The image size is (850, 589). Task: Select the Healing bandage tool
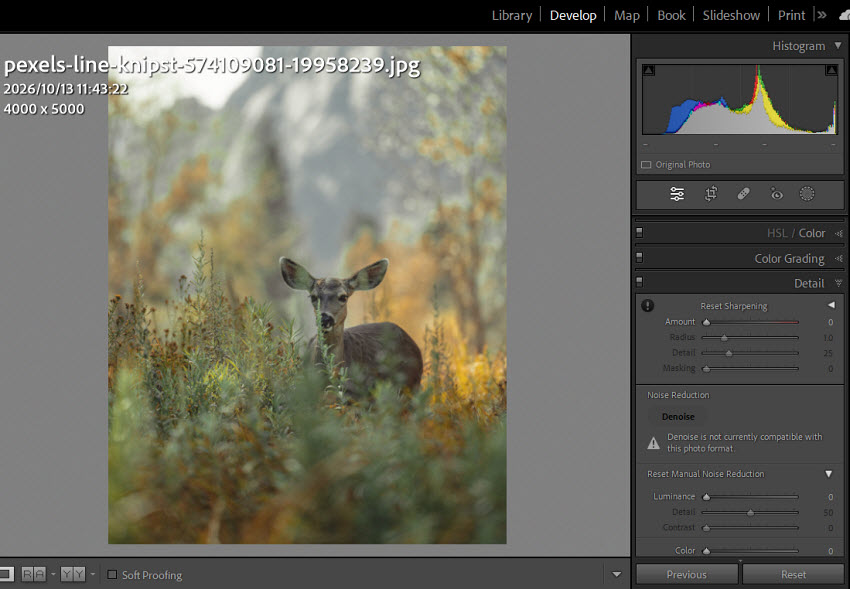pyautogui.click(x=744, y=194)
